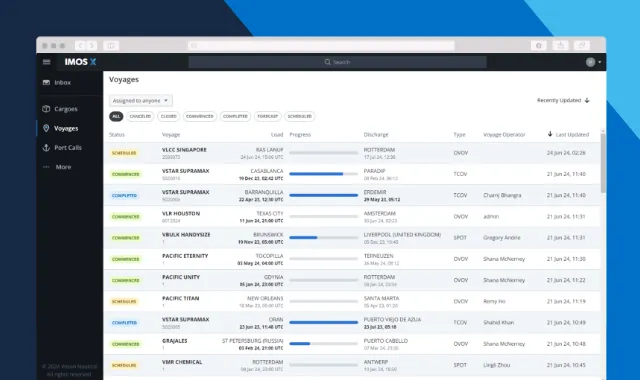
Task: Click the More ellipsis icon
Action: [46, 167]
